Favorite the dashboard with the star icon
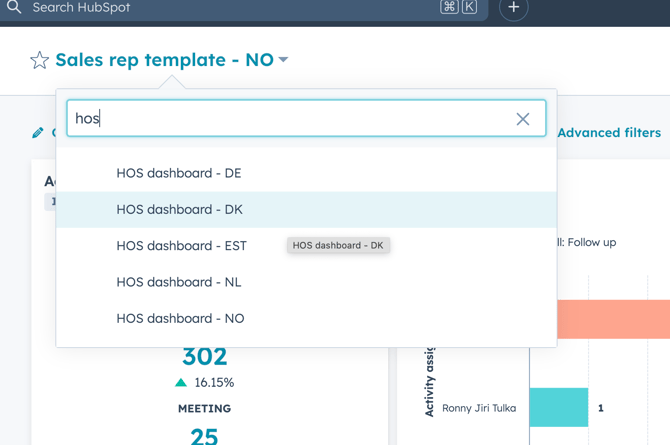This screenshot has height=445, width=670. [x=40, y=60]
